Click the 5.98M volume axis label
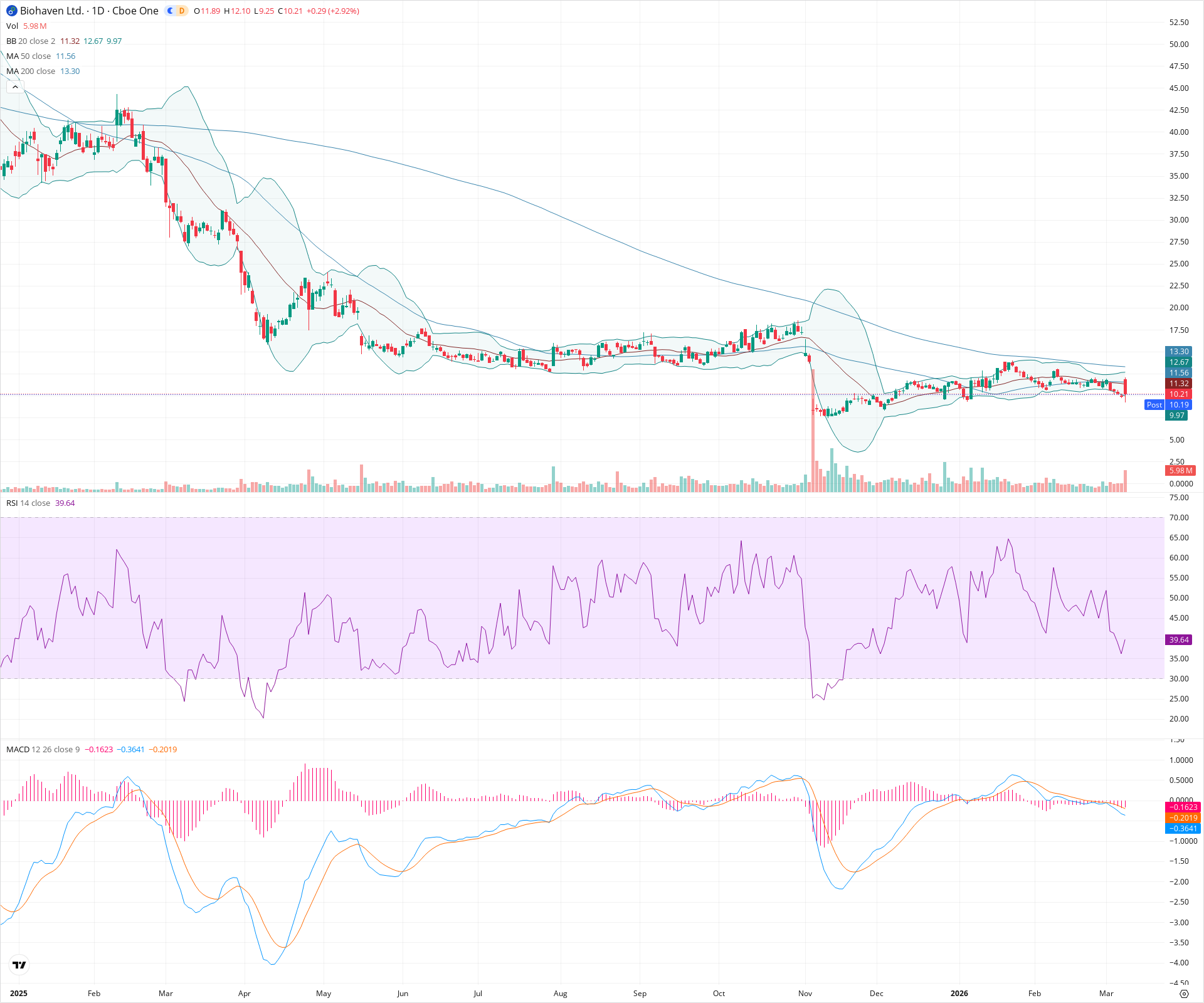Screen dimensions: 1204x1003 coord(1180,470)
